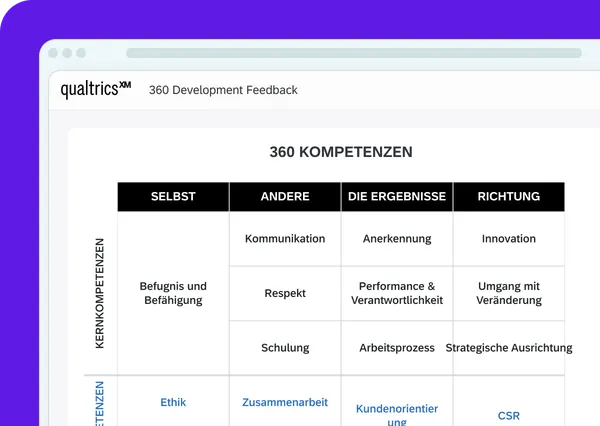
Task: Click the Befugnis und Befähigung cell
Action: (173, 293)
